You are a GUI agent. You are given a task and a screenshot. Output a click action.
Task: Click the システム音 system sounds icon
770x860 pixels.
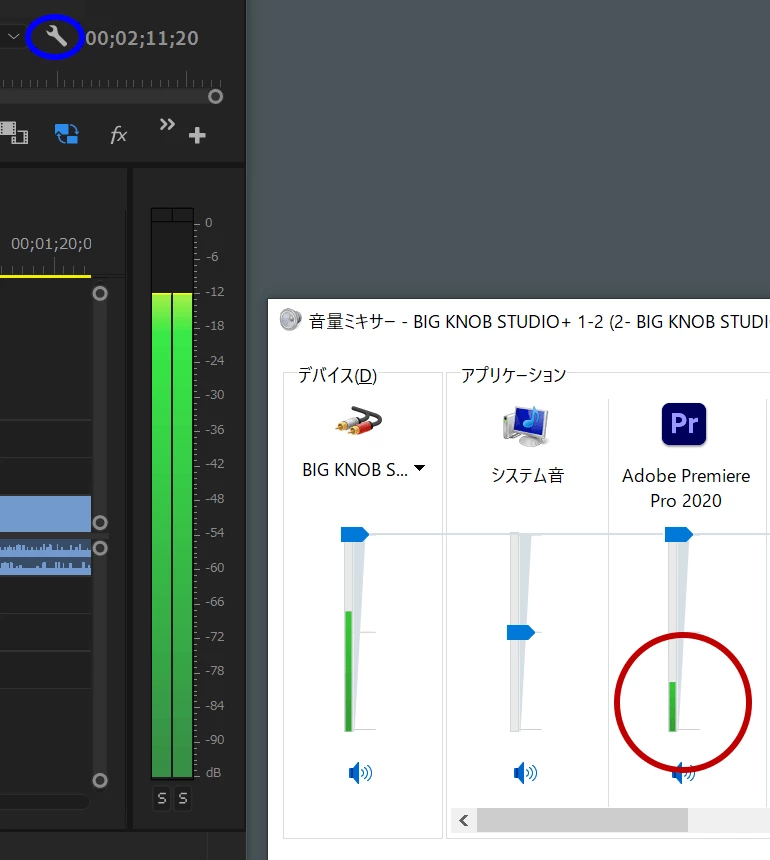pyautogui.click(x=526, y=426)
